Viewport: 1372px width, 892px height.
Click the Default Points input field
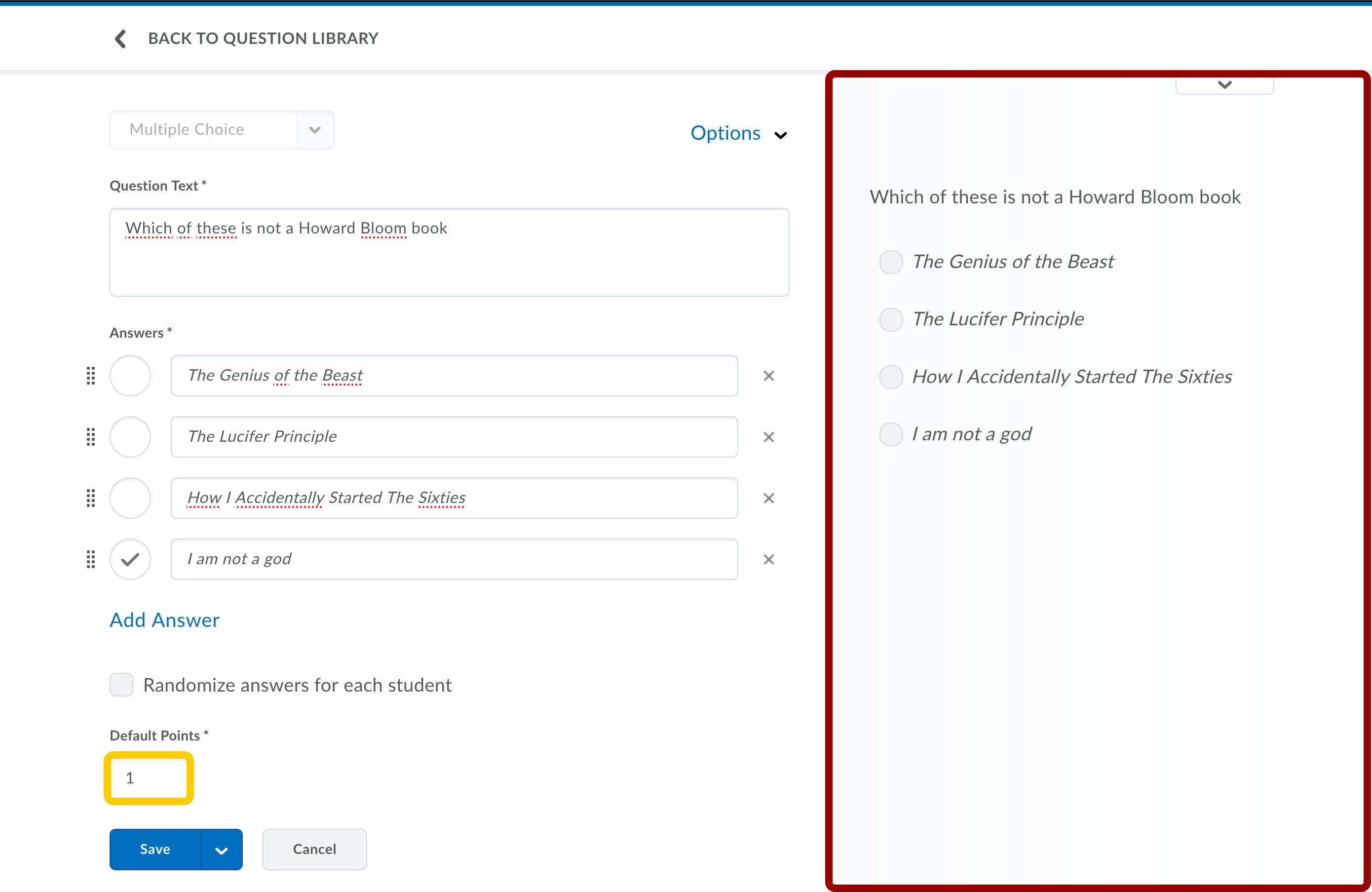pyautogui.click(x=149, y=778)
